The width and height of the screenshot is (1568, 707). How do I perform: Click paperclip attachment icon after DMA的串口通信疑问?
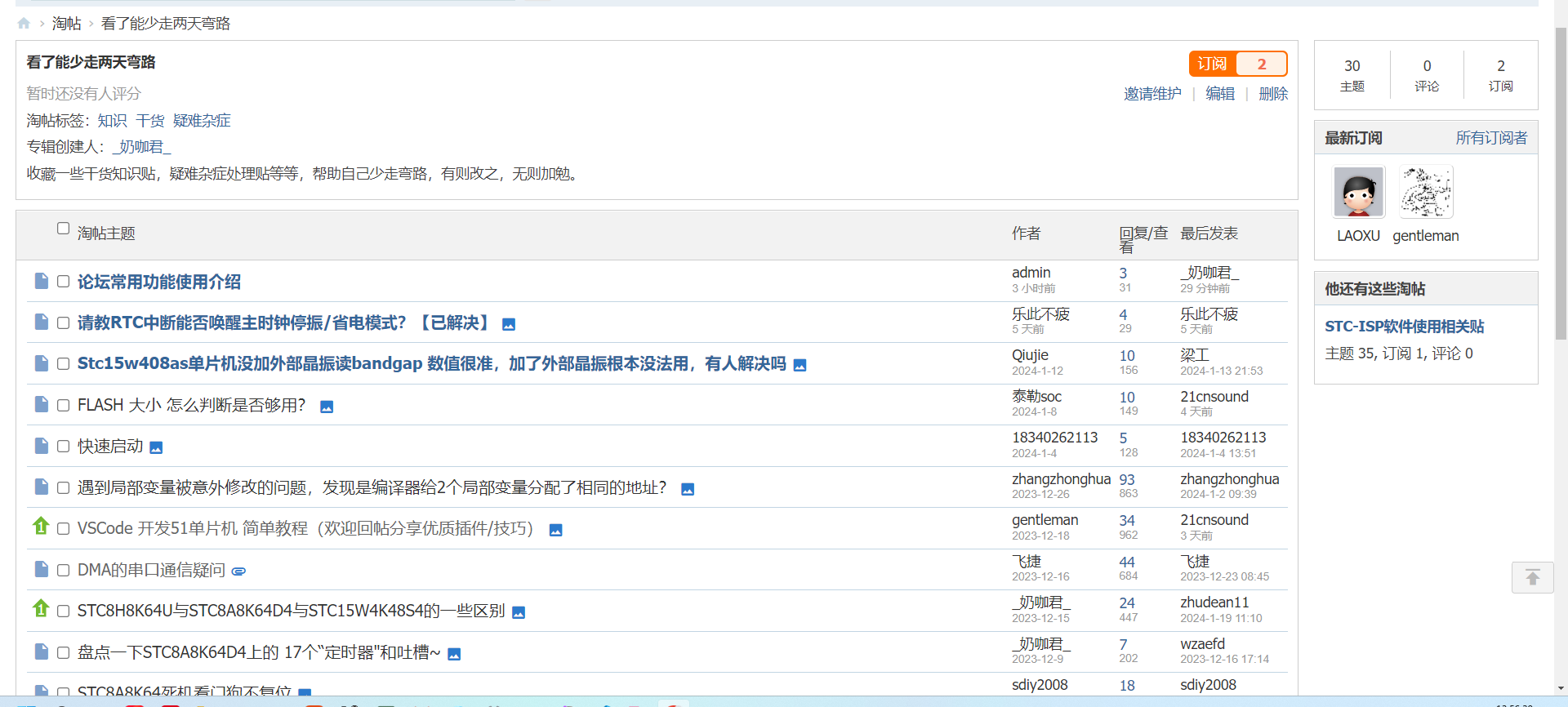click(238, 571)
